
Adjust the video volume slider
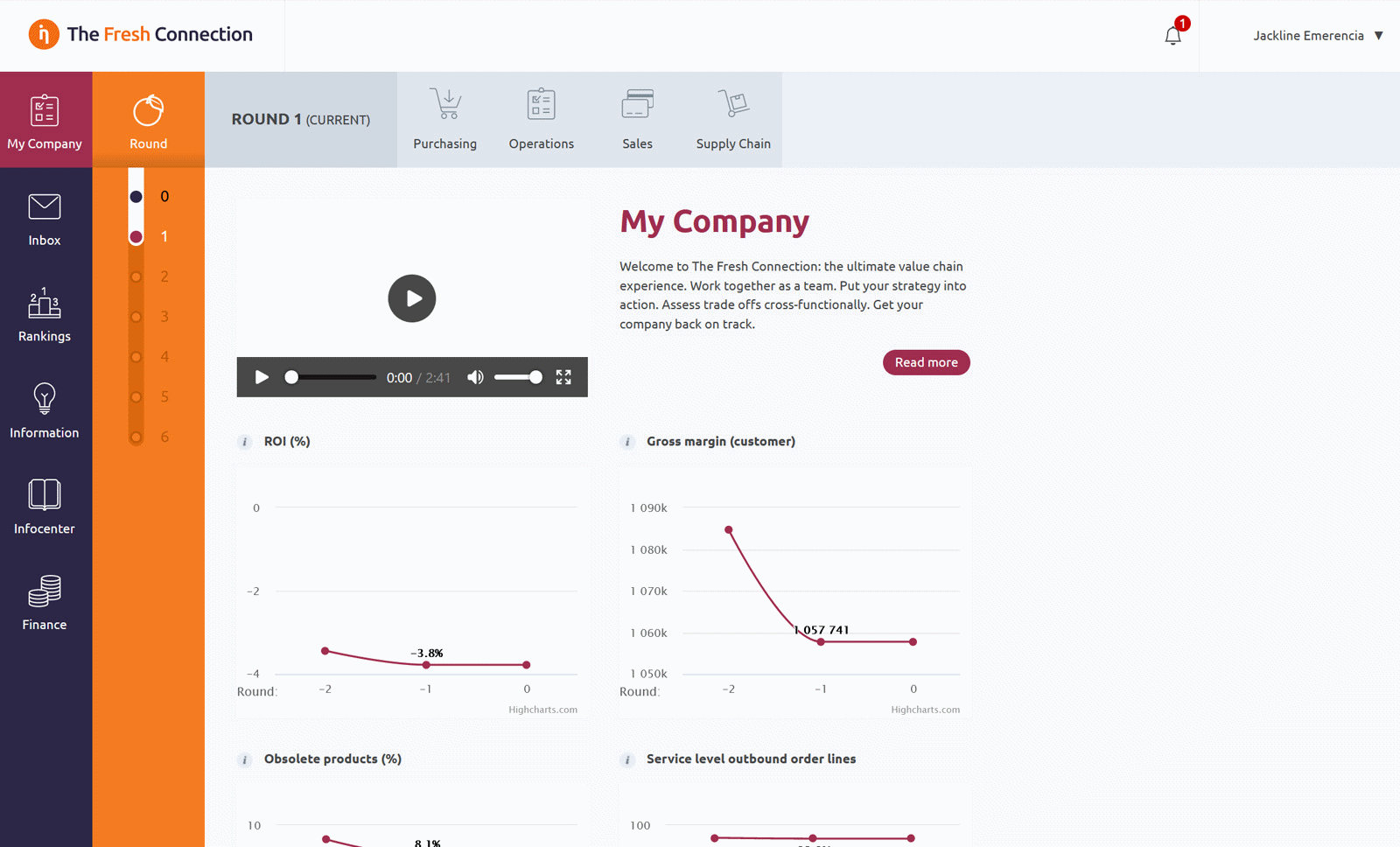click(x=518, y=377)
